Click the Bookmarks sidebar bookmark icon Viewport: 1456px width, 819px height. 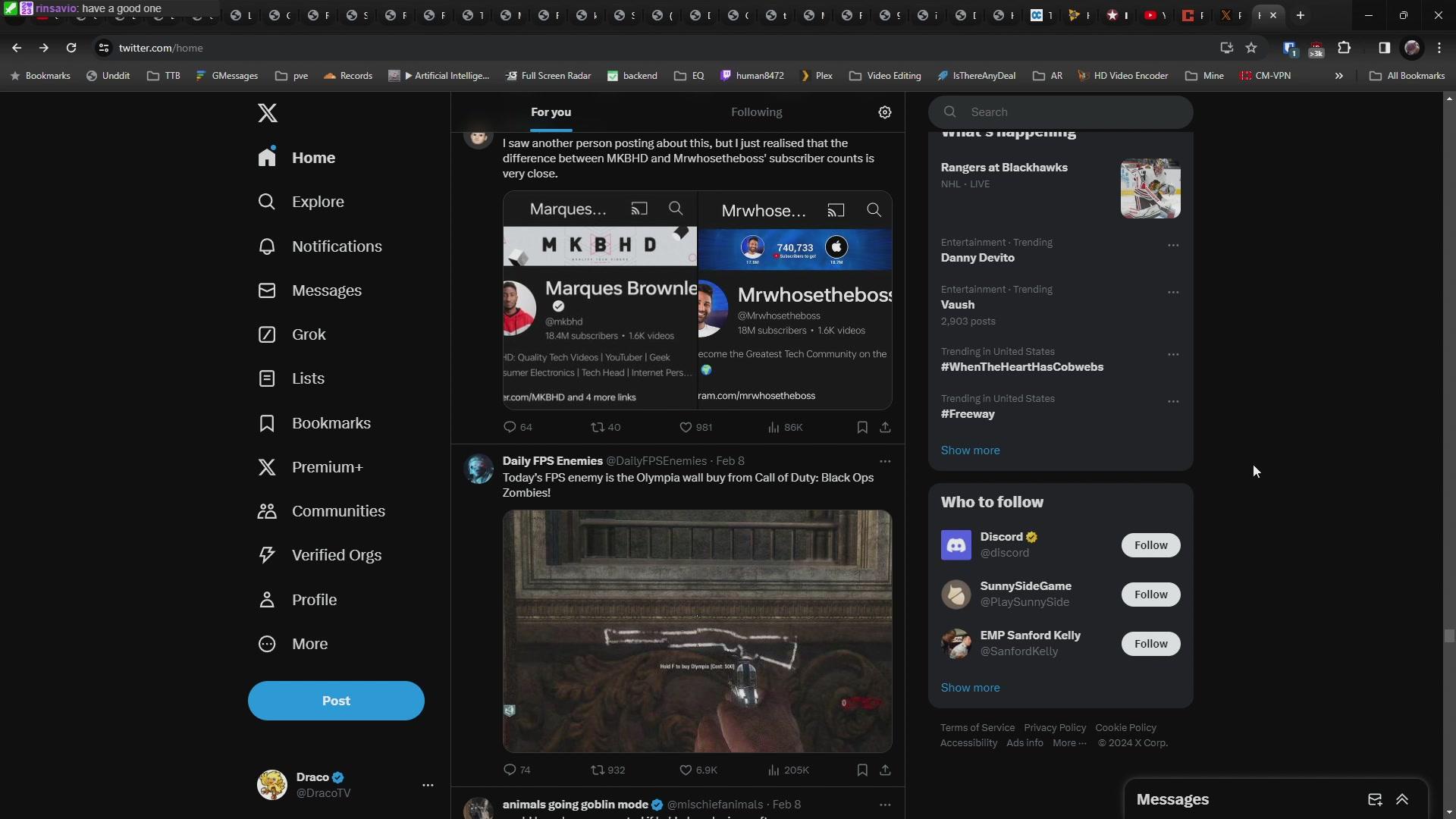(267, 423)
